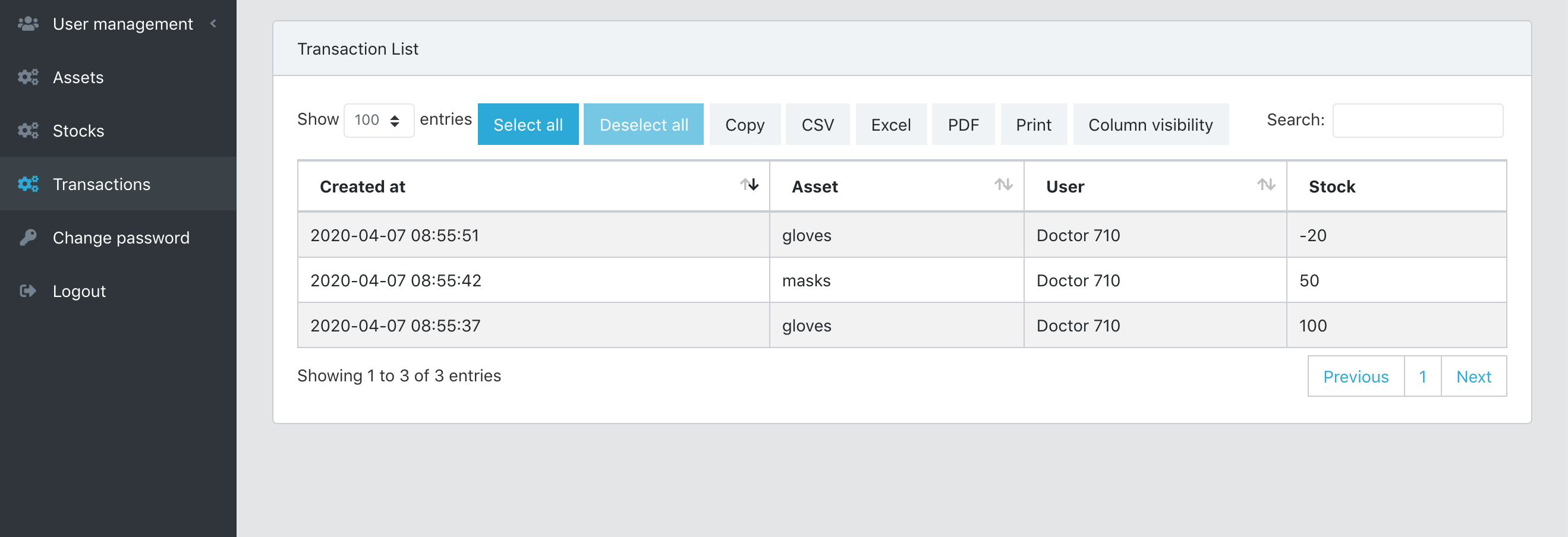Export the table to Excel
The width and height of the screenshot is (1568, 537).
pos(890,125)
